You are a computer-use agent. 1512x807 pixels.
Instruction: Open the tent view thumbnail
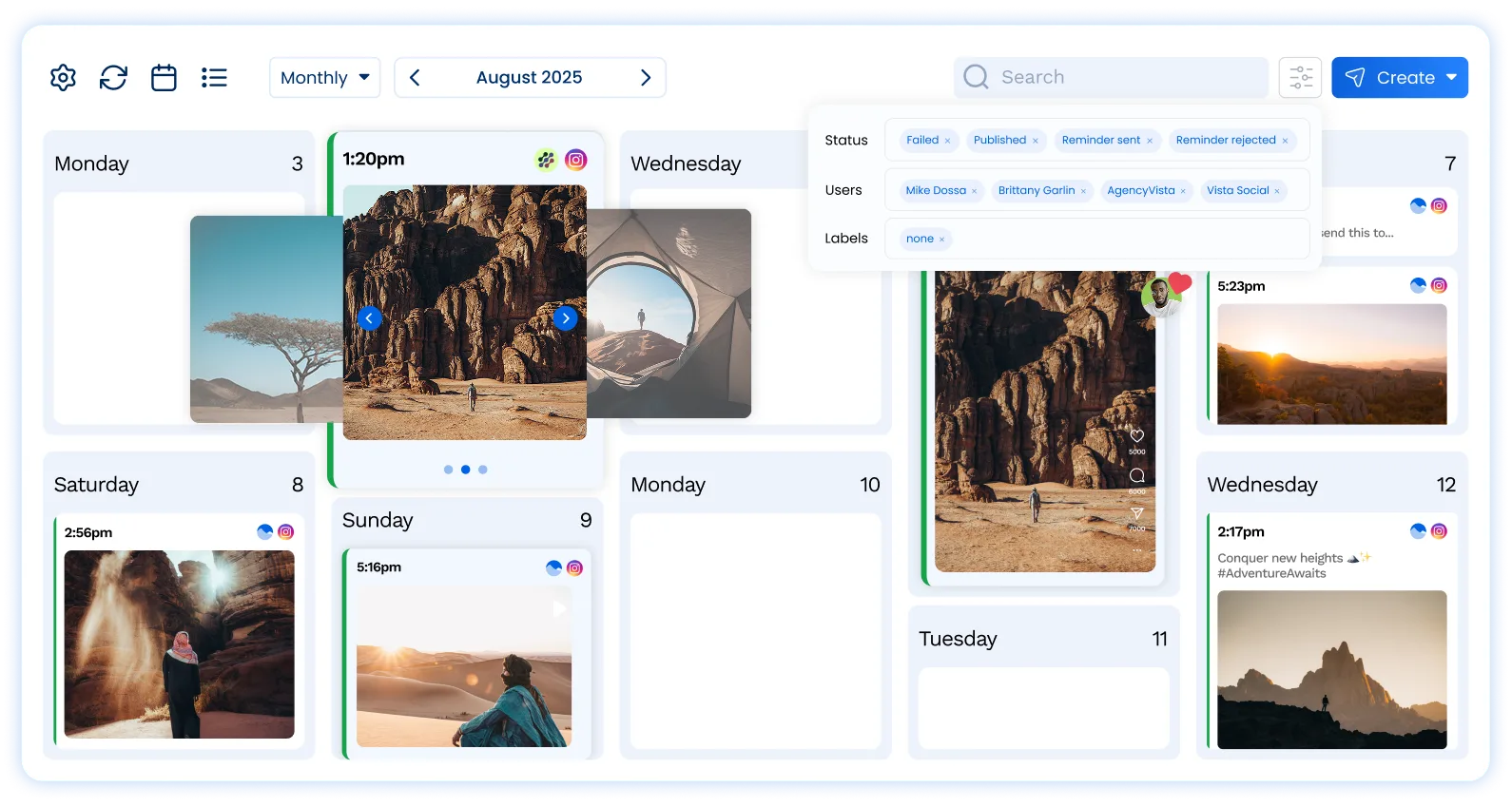click(x=669, y=314)
